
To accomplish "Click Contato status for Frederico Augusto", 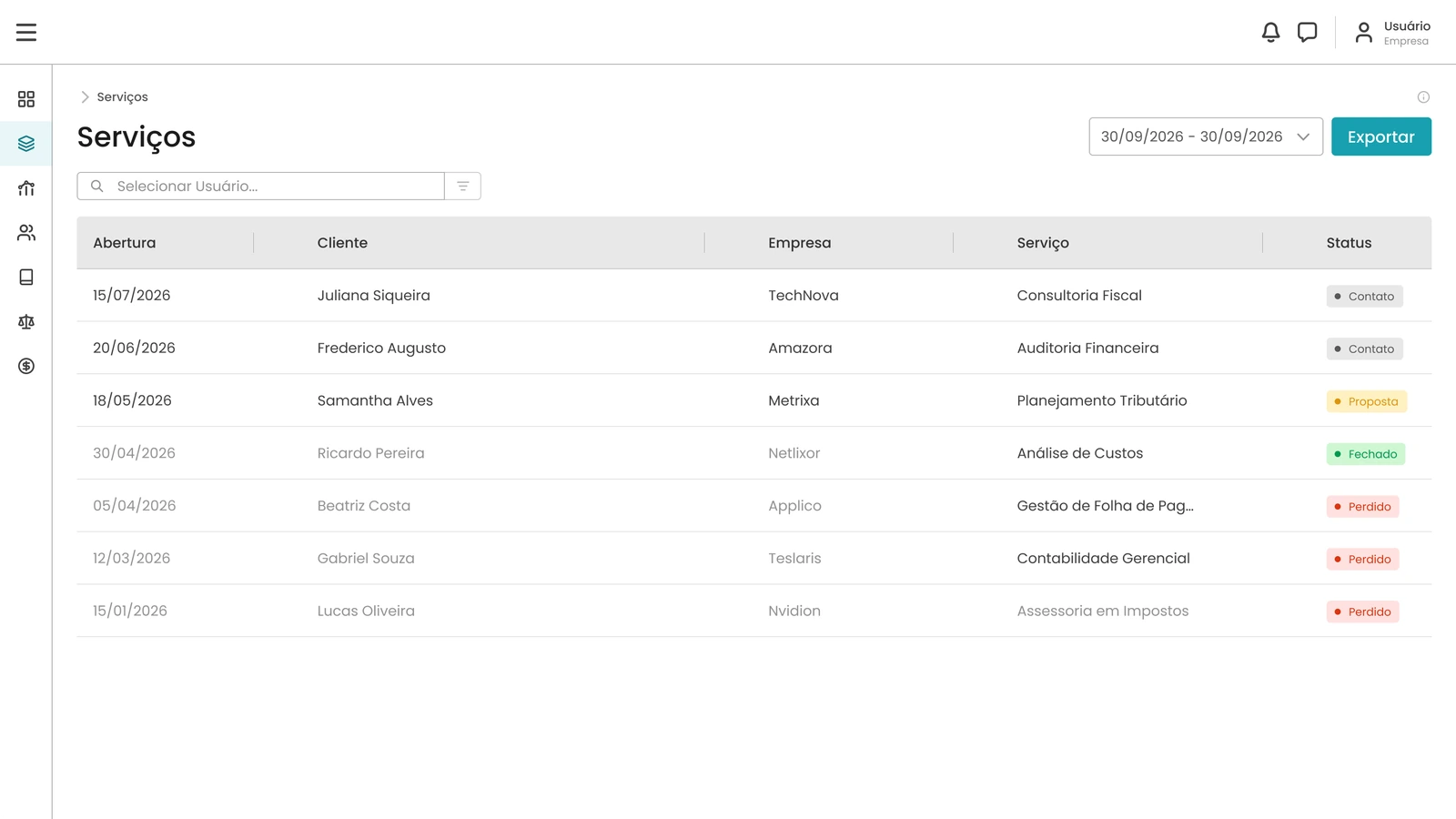I will (1364, 349).
